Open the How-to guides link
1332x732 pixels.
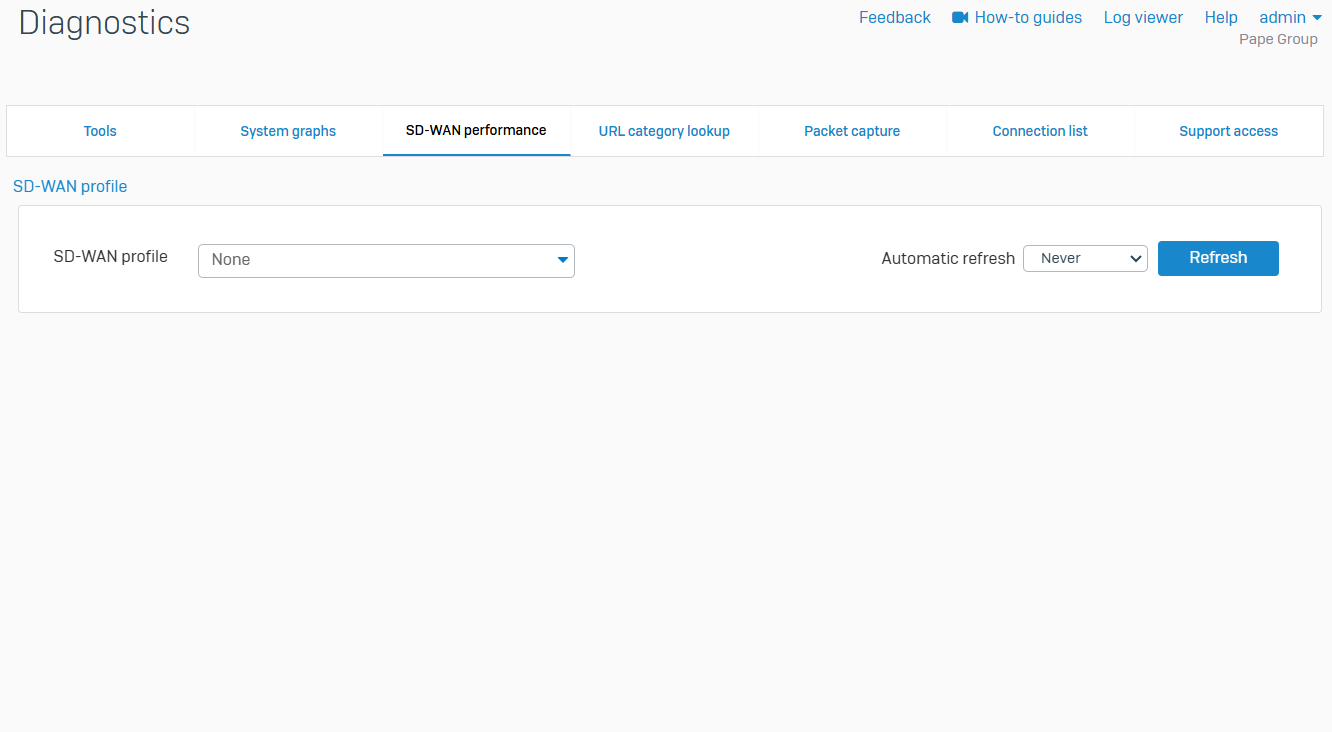(1028, 18)
